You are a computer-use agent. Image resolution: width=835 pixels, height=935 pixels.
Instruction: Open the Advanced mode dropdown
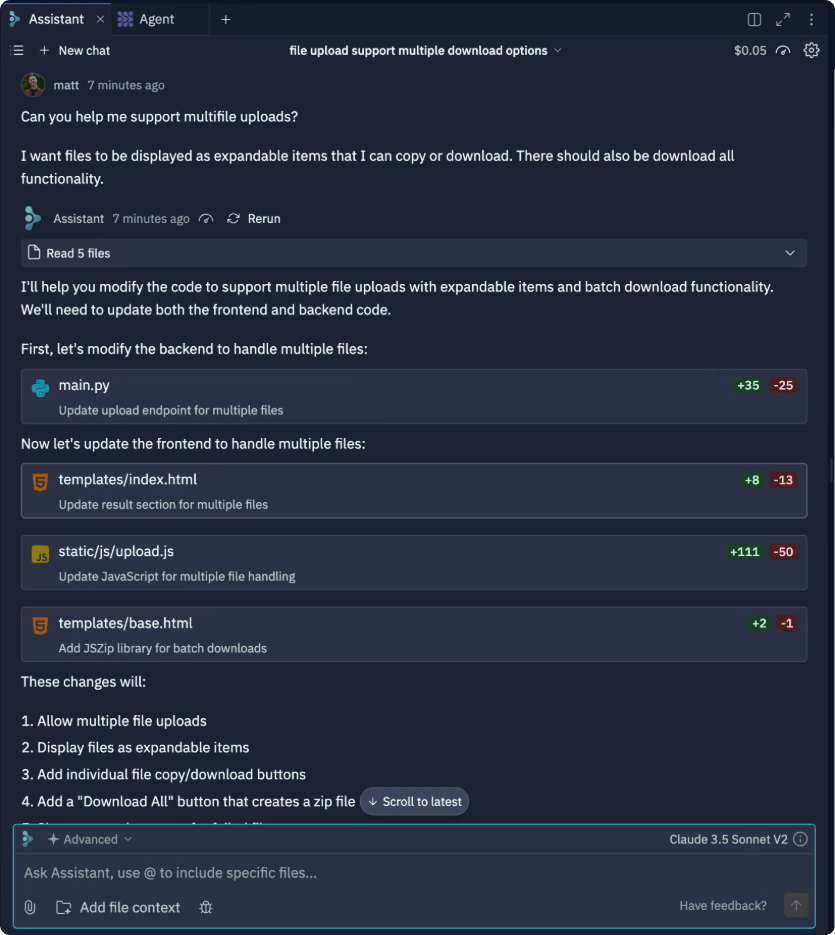tap(90, 839)
